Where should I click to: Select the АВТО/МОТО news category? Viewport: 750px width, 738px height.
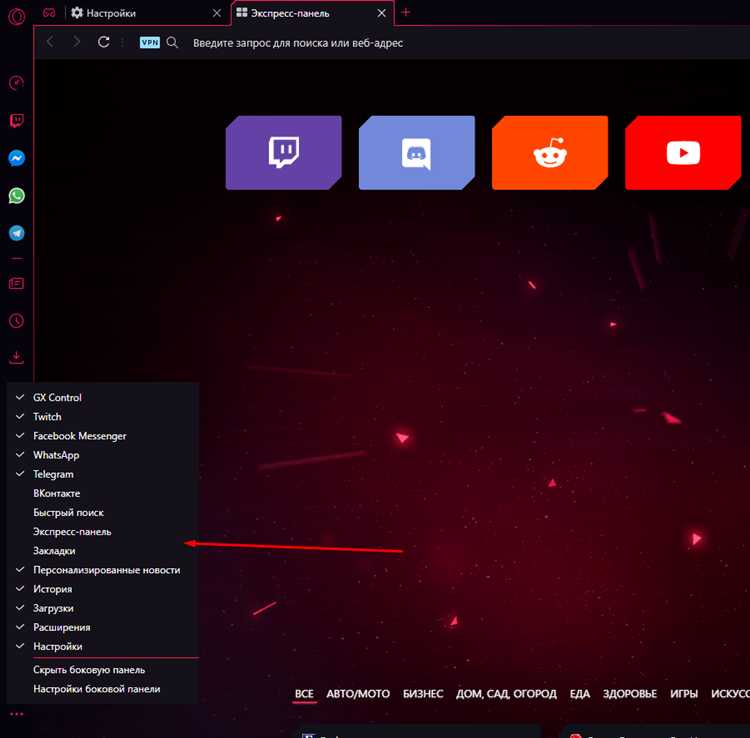pyautogui.click(x=358, y=694)
